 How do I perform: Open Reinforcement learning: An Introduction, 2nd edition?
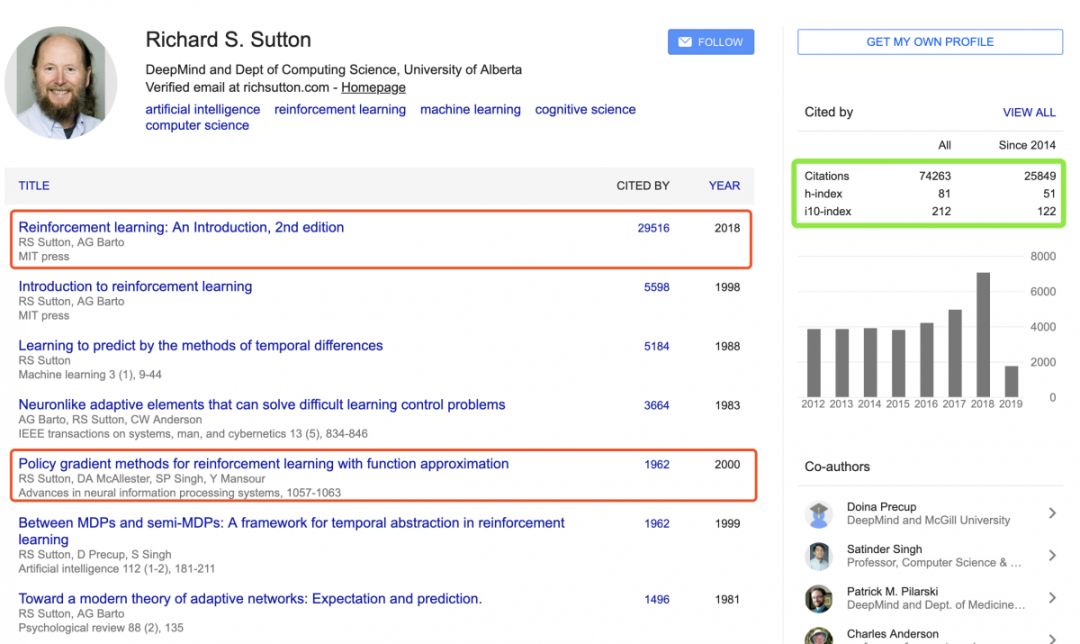pos(181,227)
